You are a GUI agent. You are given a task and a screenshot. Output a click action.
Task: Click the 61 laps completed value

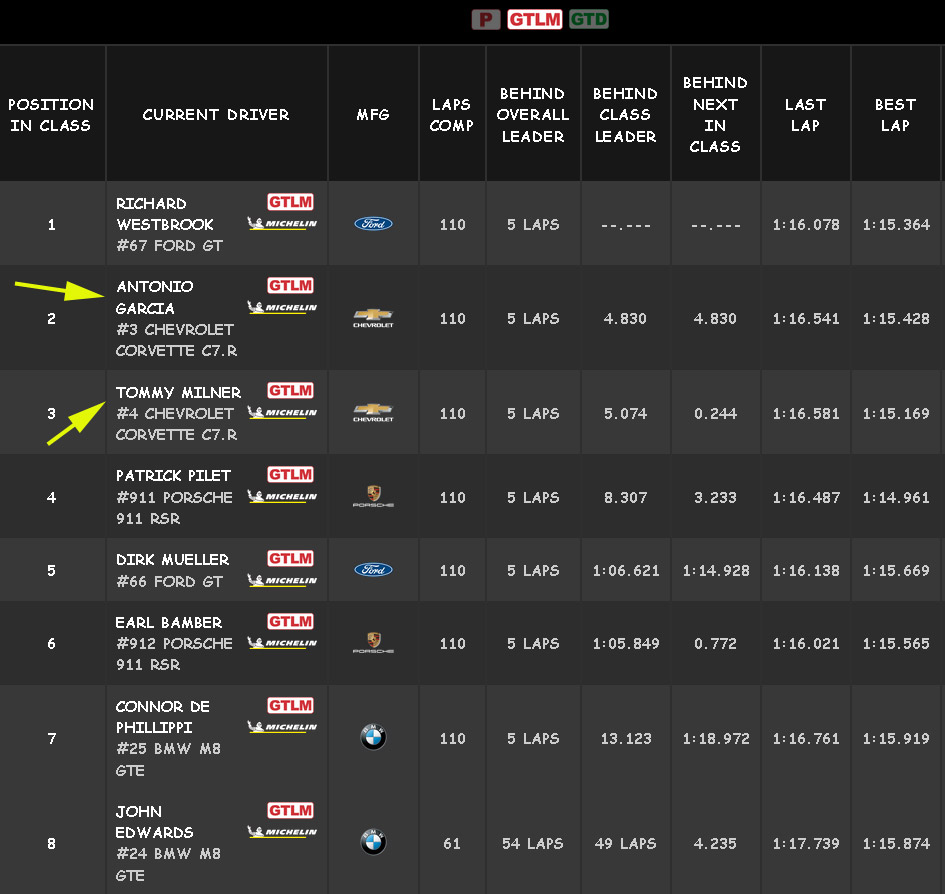coord(452,843)
